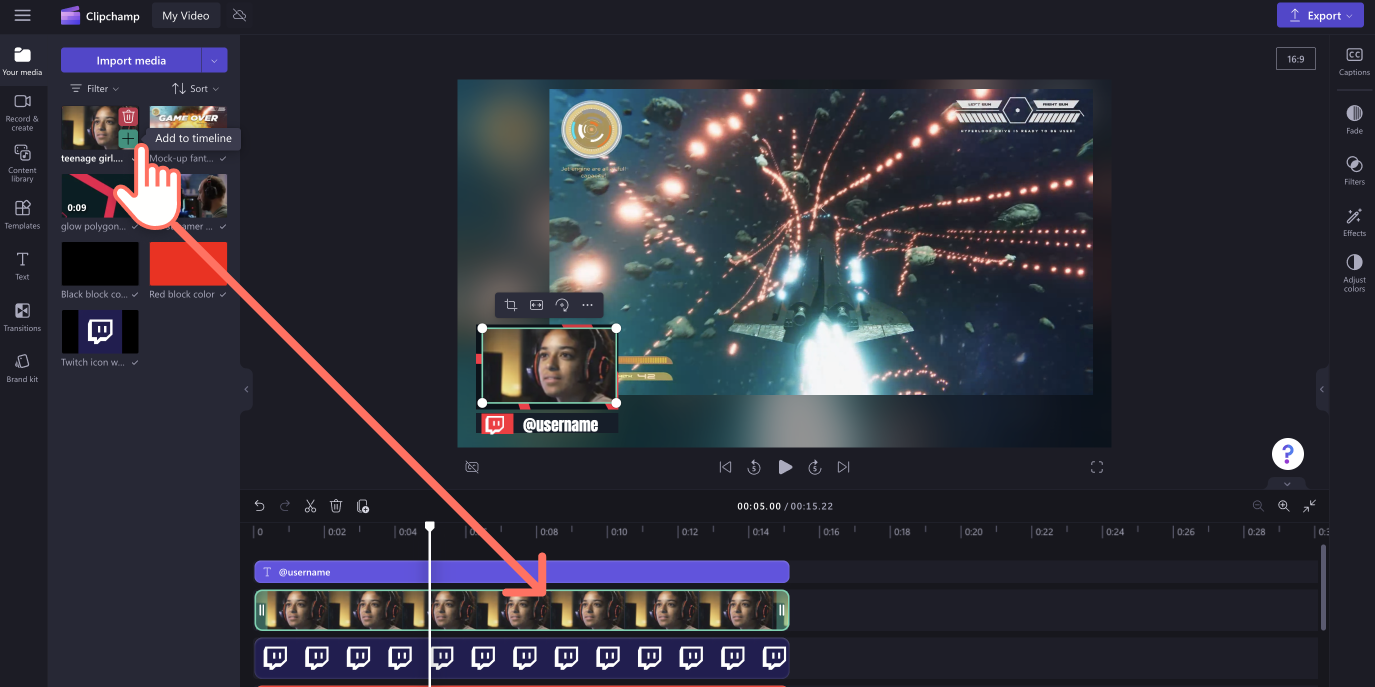Open the Content library sidebar icon
The width and height of the screenshot is (1375, 687).
(22, 163)
